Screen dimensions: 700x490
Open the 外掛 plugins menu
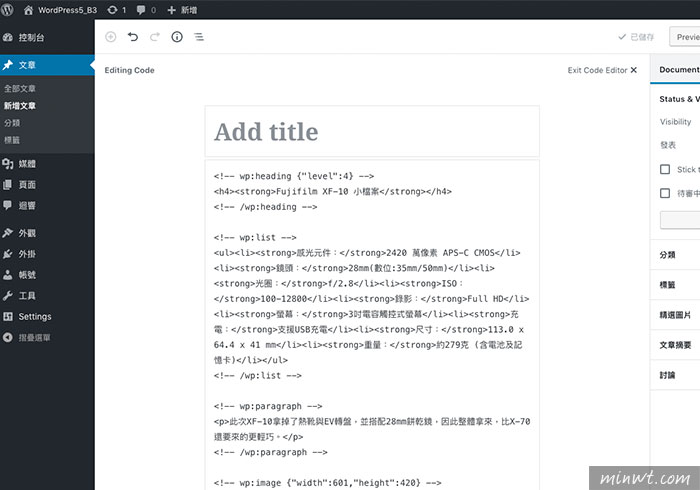[x=47, y=254]
